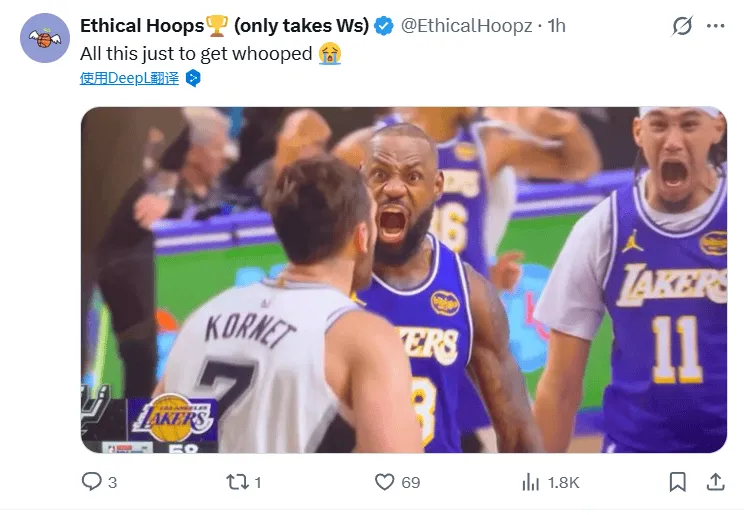The width and height of the screenshot is (744, 515).
Task: Open the @EthicalHoopz handle link
Action: 466,26
